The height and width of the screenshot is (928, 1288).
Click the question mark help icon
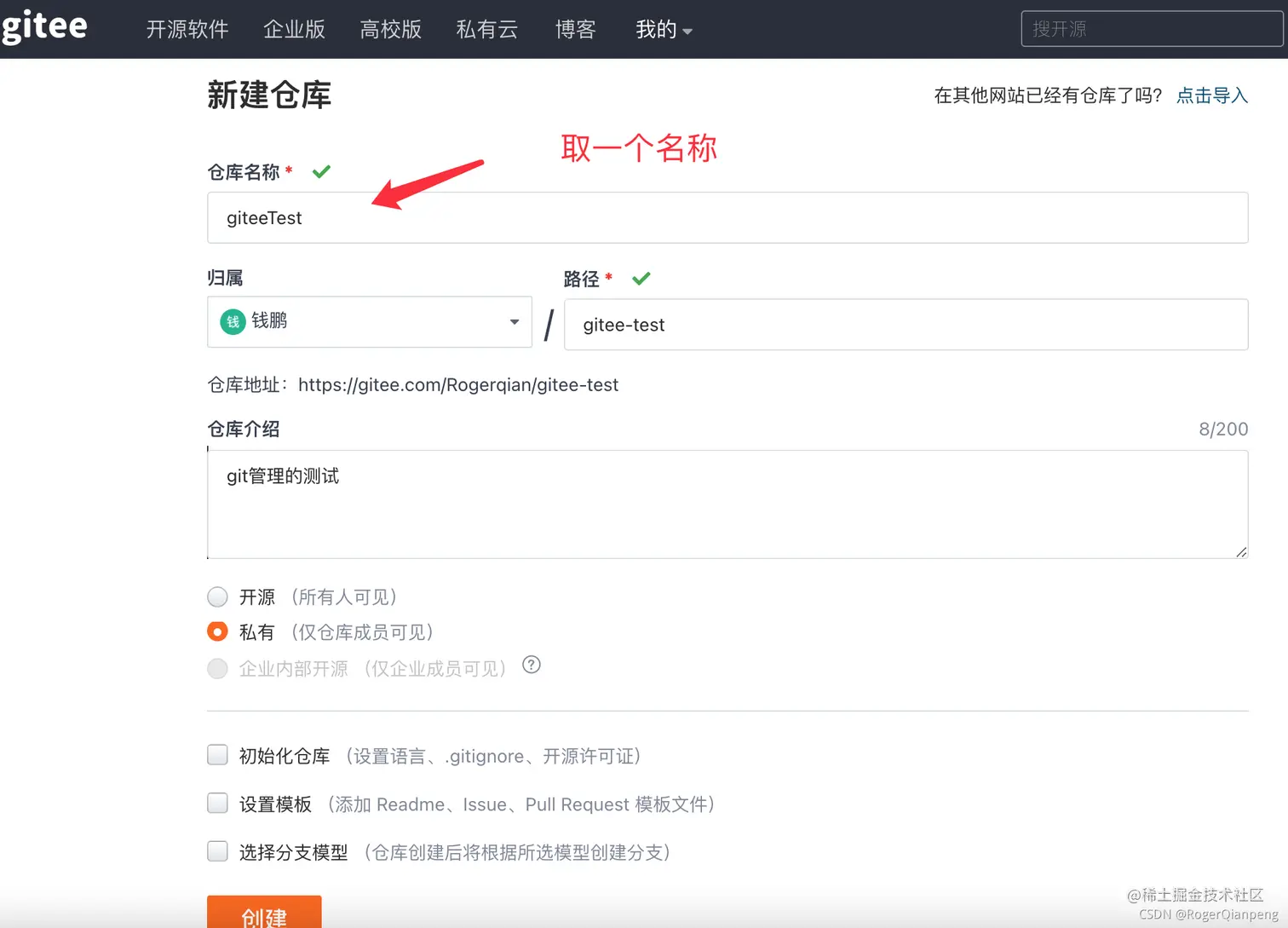pos(531,665)
